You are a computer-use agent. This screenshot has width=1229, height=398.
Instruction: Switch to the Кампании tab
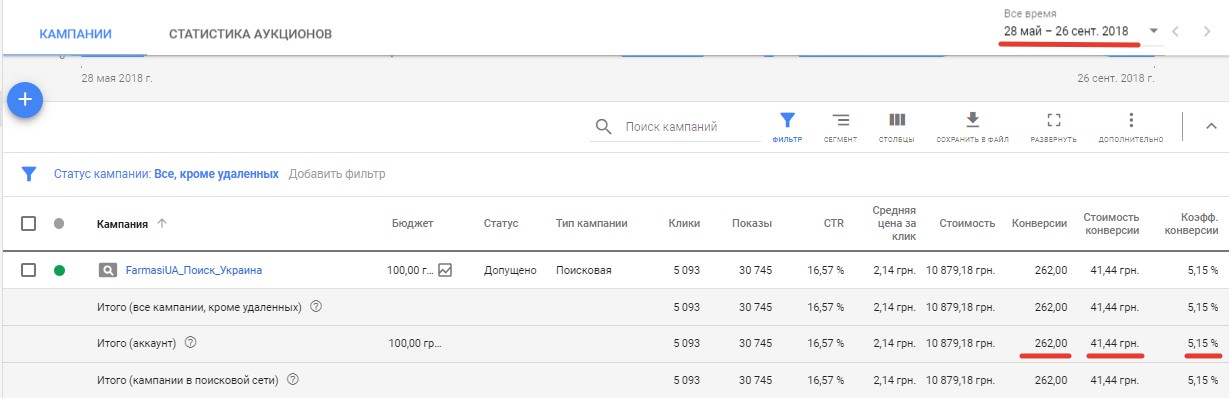coord(75,34)
